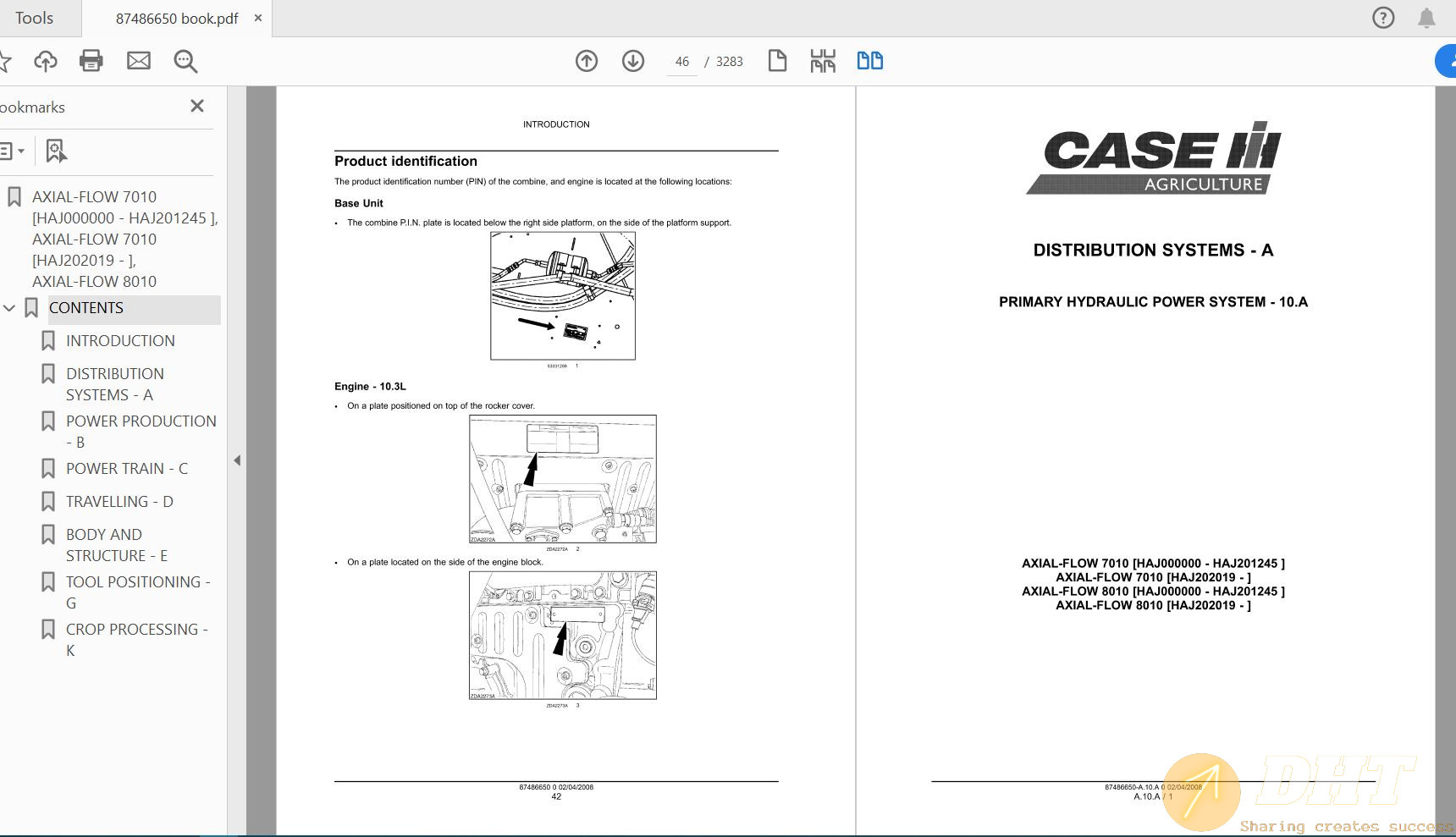Click PRIMARY HYDRAULIC POWER SYSTEM - 10.A text
The width and height of the screenshot is (1456, 837).
1153,302
